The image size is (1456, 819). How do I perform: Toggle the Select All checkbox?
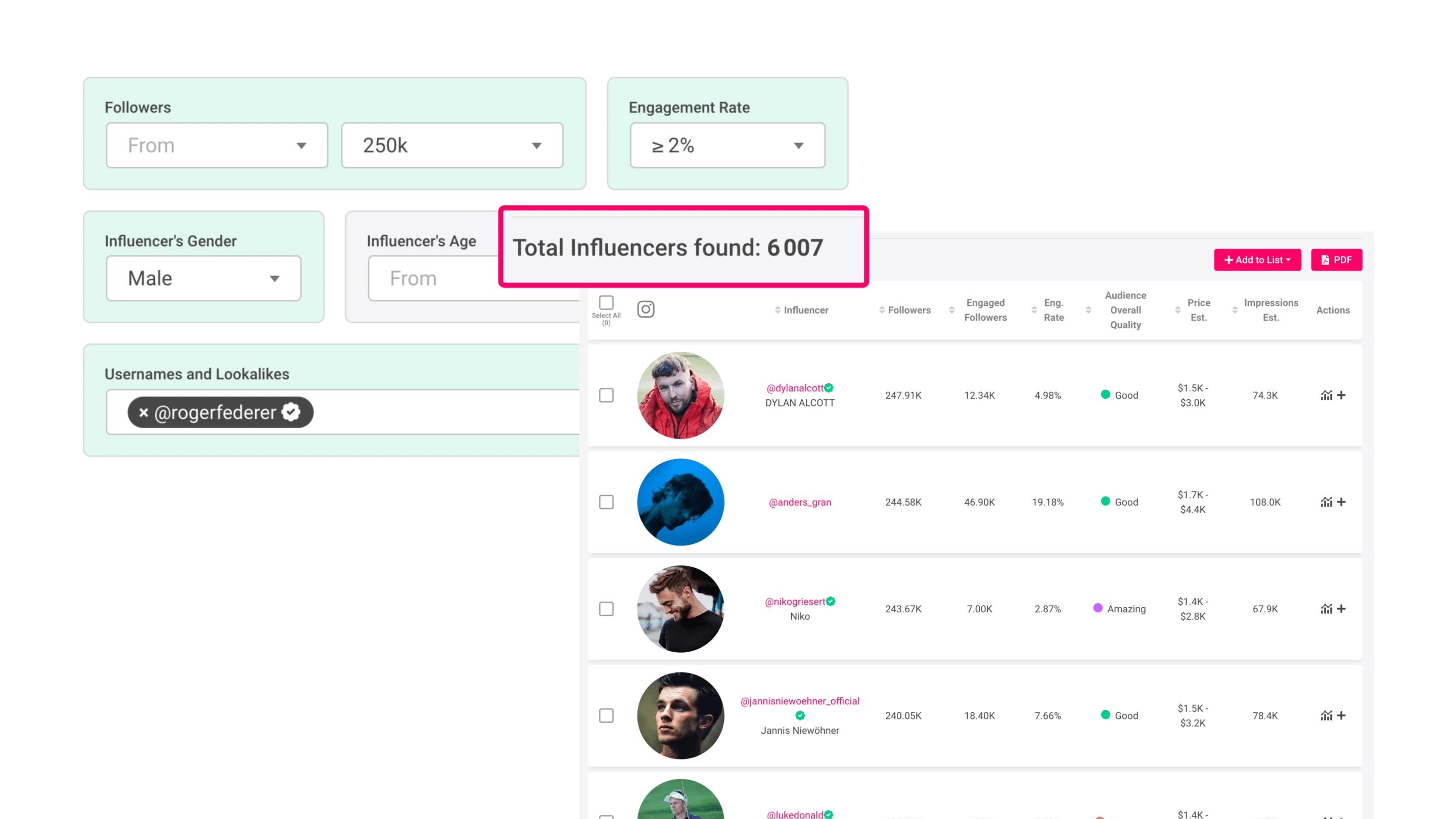(607, 303)
